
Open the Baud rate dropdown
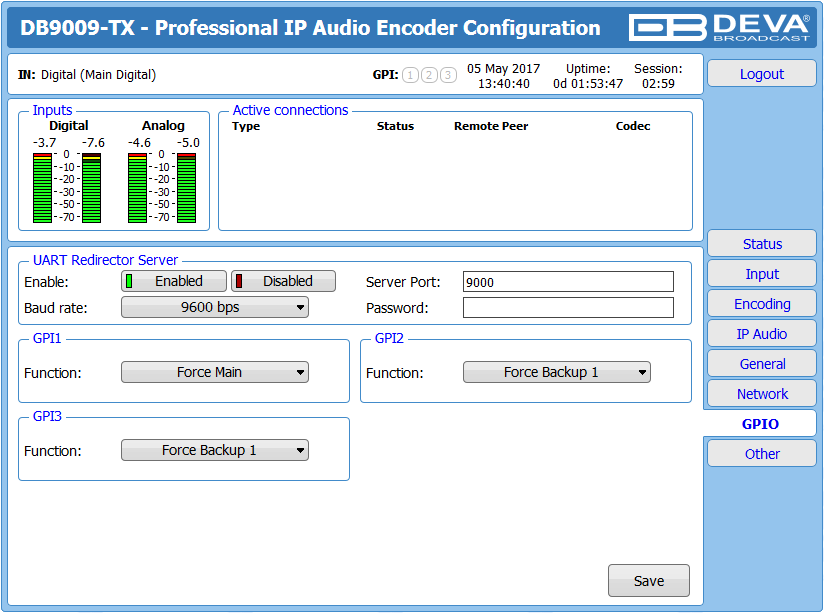click(x=215, y=307)
